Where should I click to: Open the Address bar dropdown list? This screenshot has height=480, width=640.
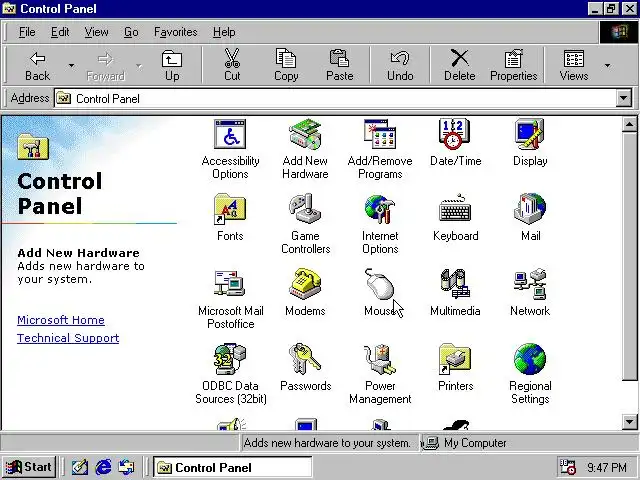click(x=623, y=98)
